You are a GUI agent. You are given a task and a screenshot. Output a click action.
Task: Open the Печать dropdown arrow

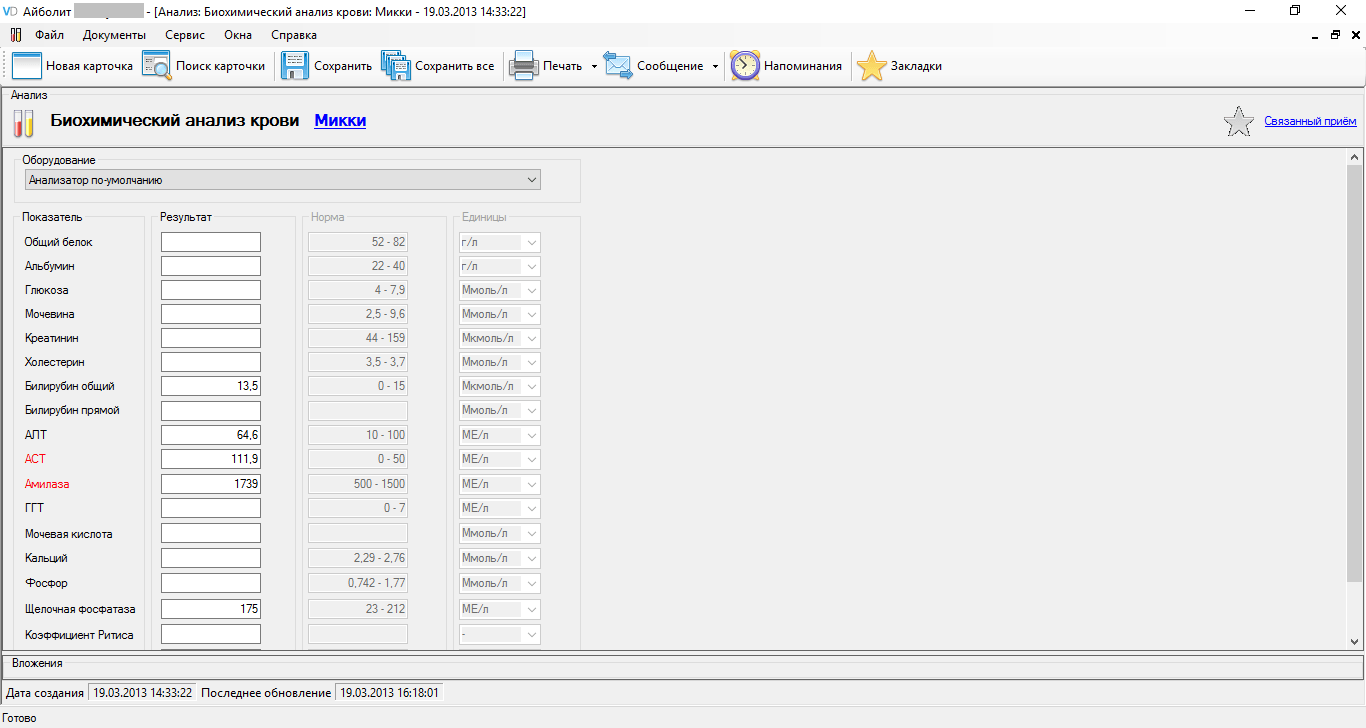click(594, 67)
